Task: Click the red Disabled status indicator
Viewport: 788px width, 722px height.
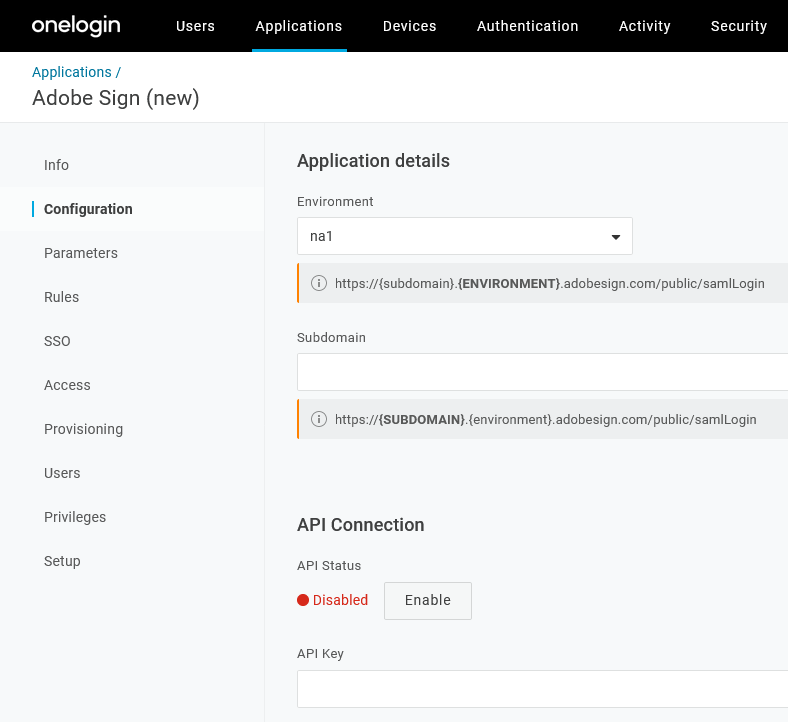Action: [333, 600]
